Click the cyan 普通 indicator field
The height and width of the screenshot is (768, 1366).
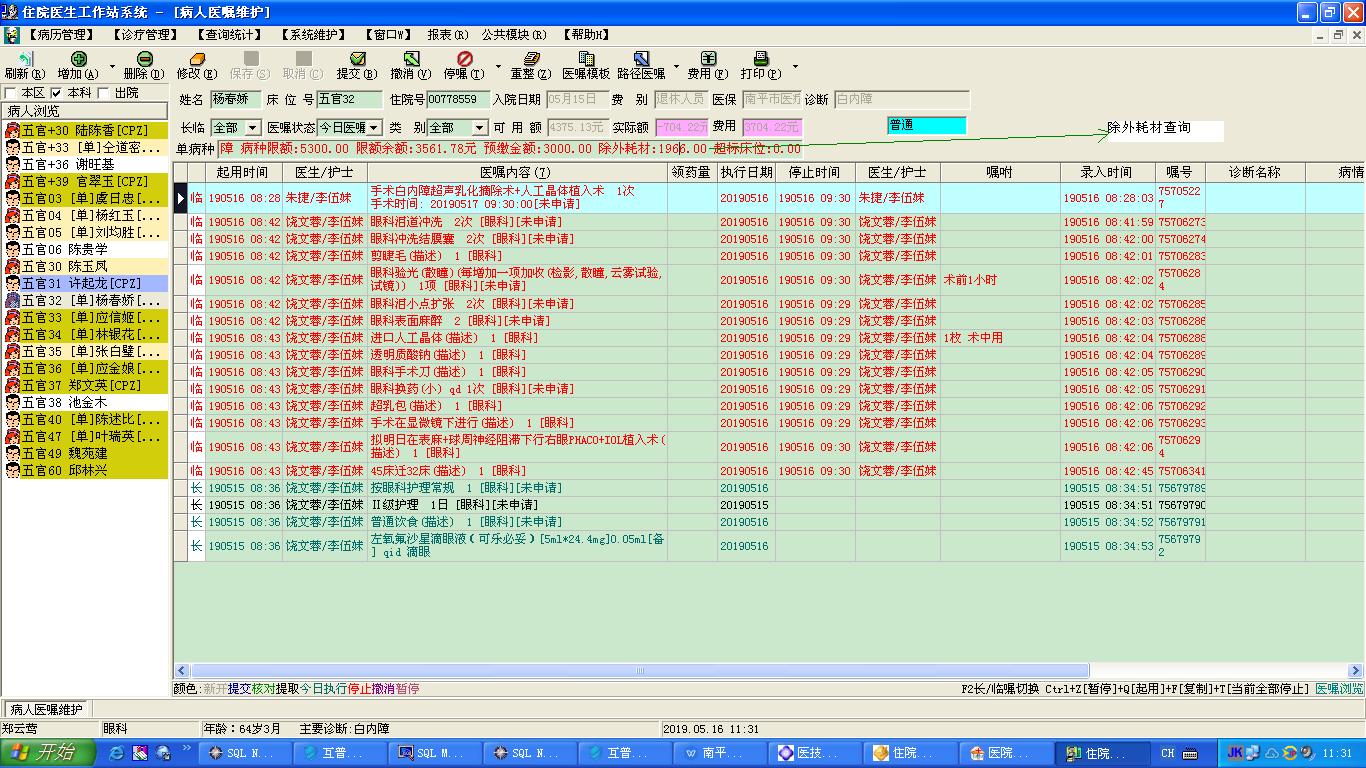coord(926,126)
